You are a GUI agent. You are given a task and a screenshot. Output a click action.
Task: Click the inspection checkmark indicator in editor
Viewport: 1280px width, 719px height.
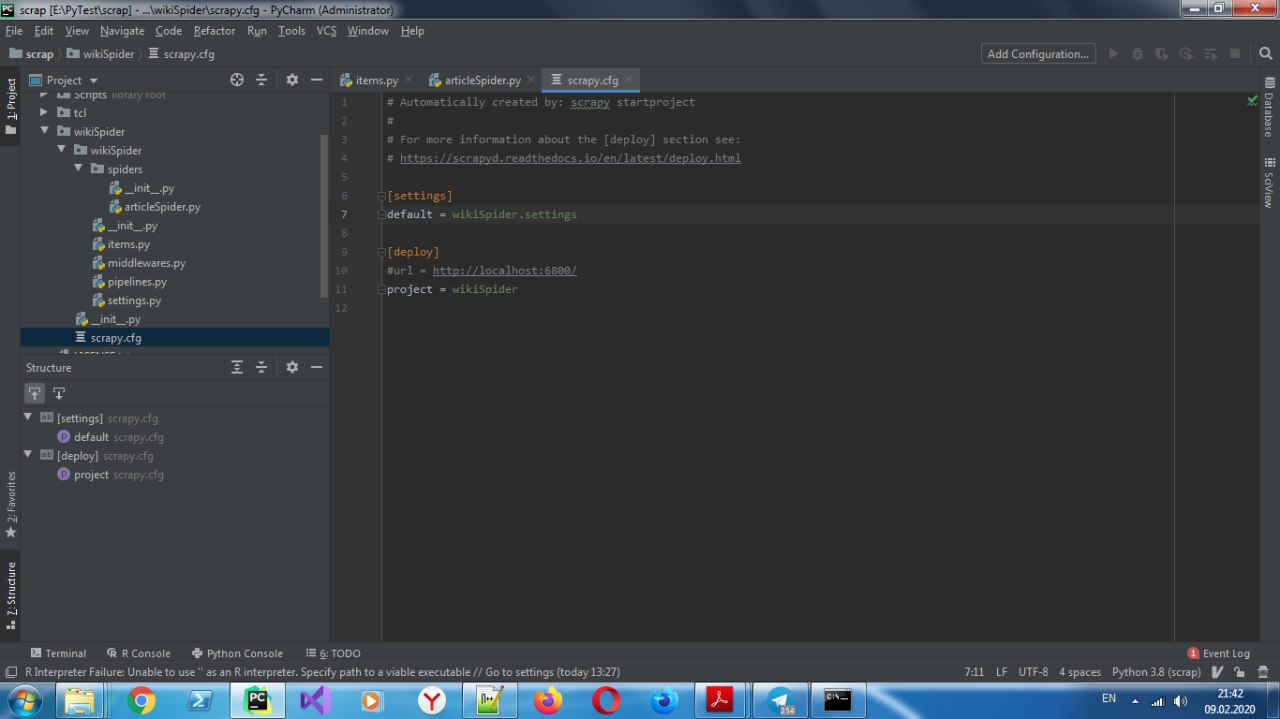[1252, 101]
